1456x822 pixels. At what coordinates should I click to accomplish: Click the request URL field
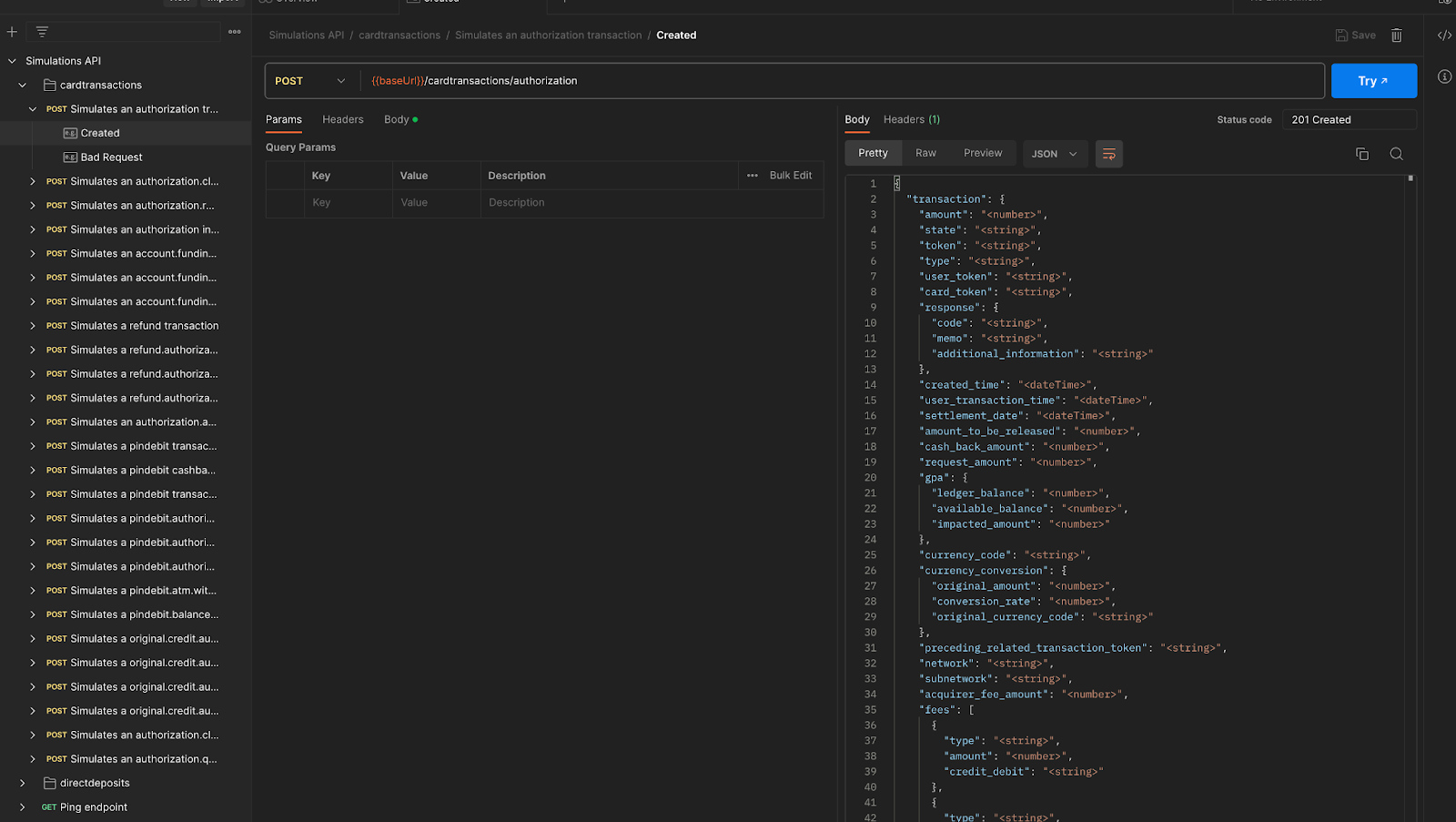coord(842,81)
